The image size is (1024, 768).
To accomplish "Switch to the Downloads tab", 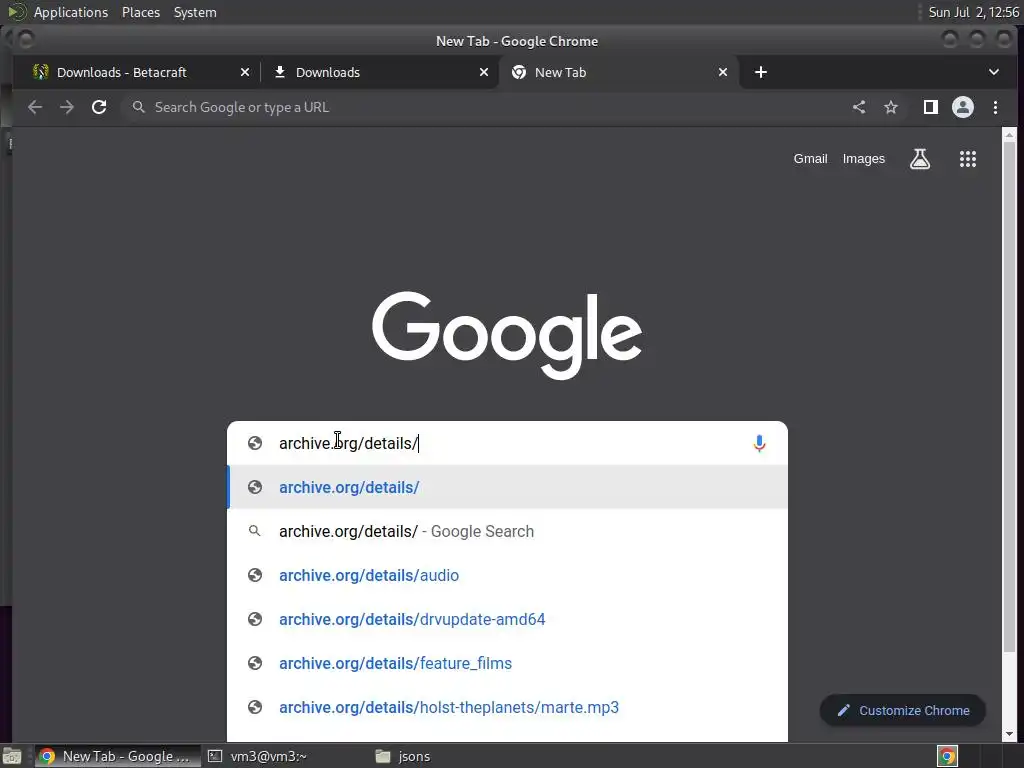I will (x=379, y=72).
